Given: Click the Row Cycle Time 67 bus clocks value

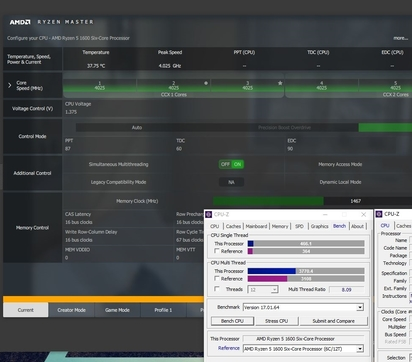Looking at the screenshot, I should 189,240.
